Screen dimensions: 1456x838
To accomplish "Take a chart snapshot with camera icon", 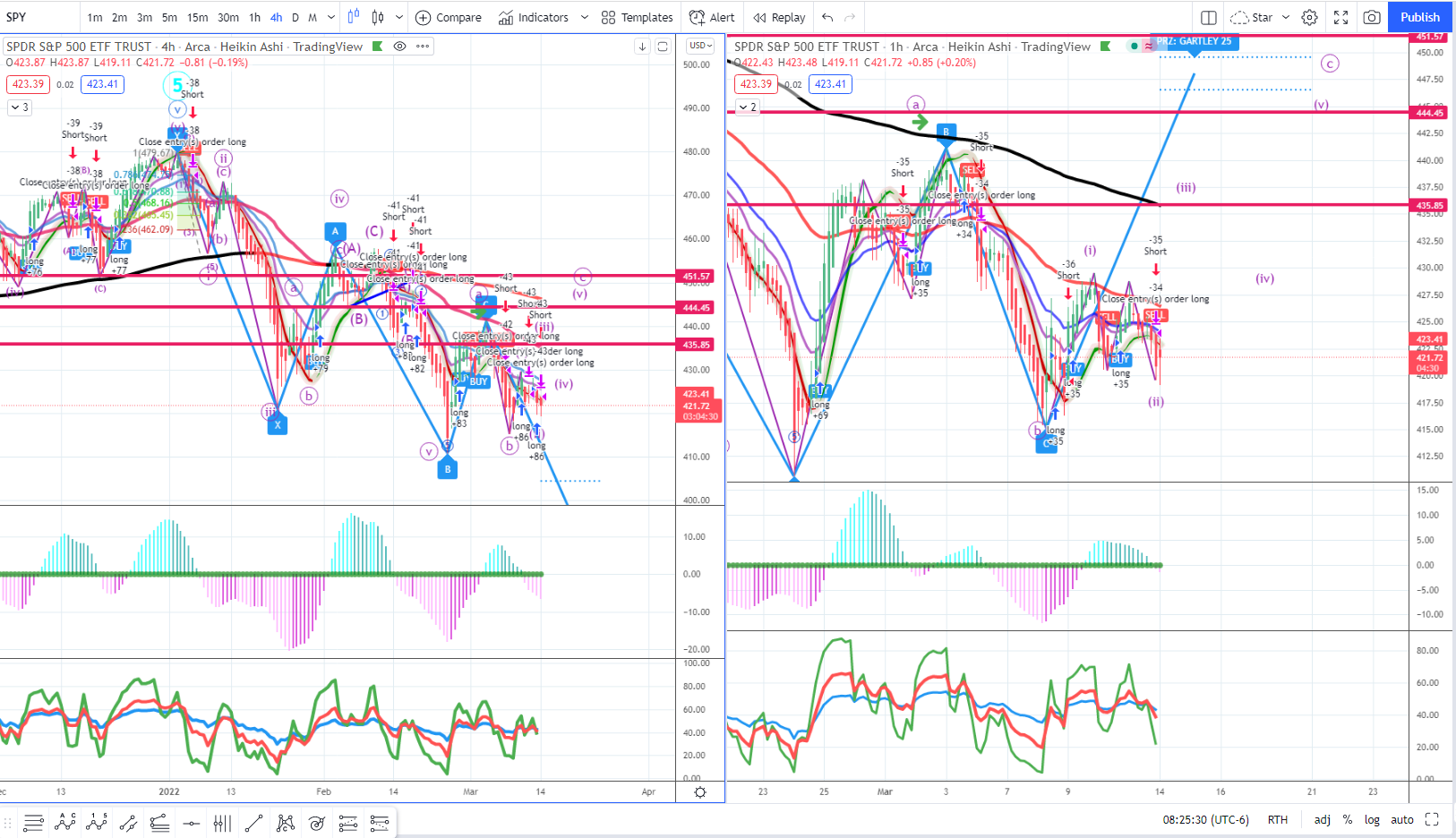I will 1372,17.
